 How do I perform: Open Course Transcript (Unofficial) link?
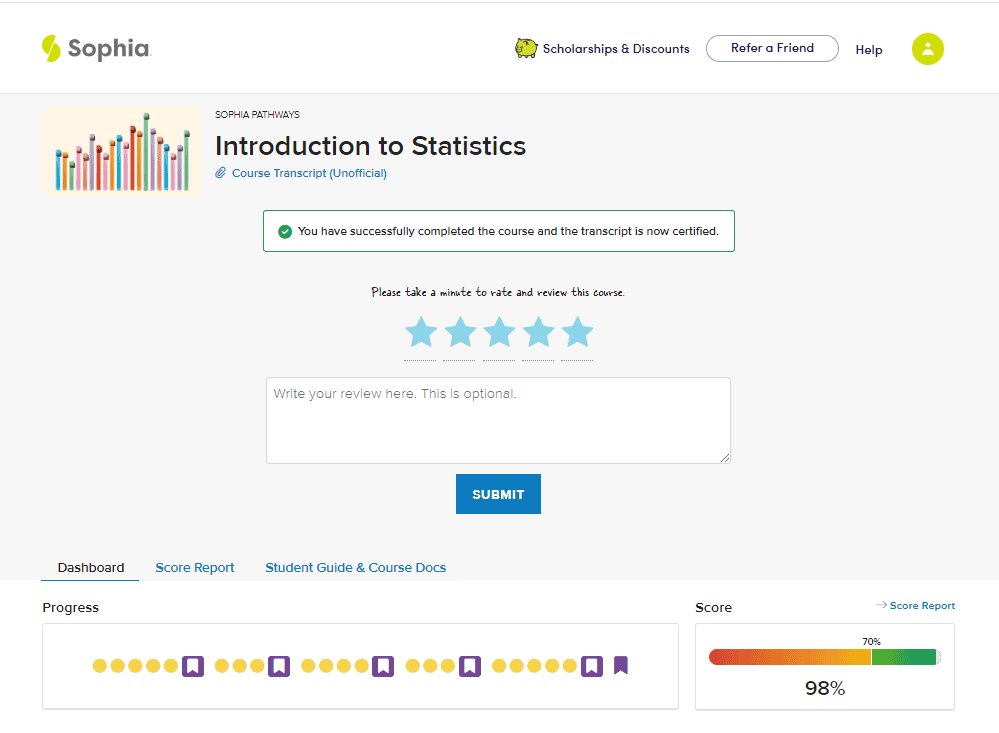pos(309,173)
